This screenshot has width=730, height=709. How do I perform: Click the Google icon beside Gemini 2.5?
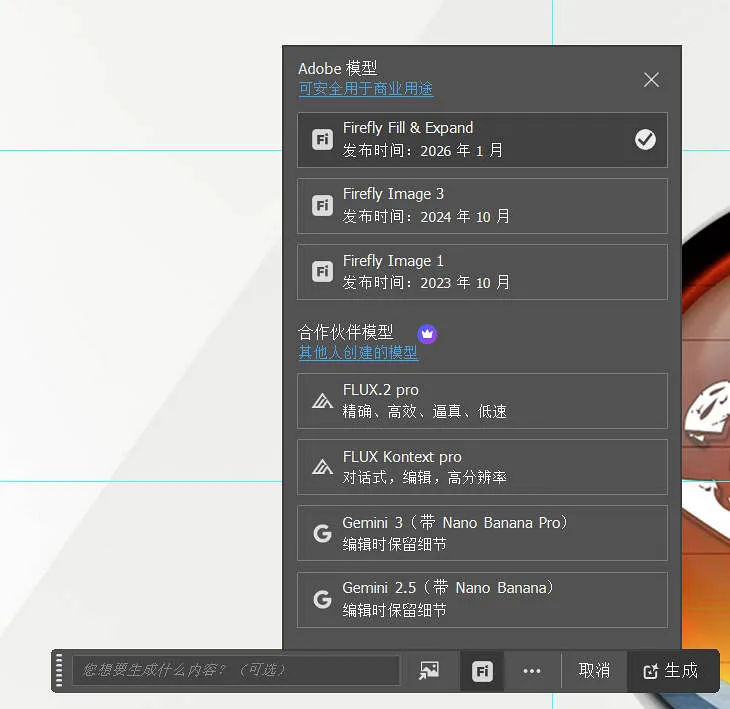(x=322, y=599)
